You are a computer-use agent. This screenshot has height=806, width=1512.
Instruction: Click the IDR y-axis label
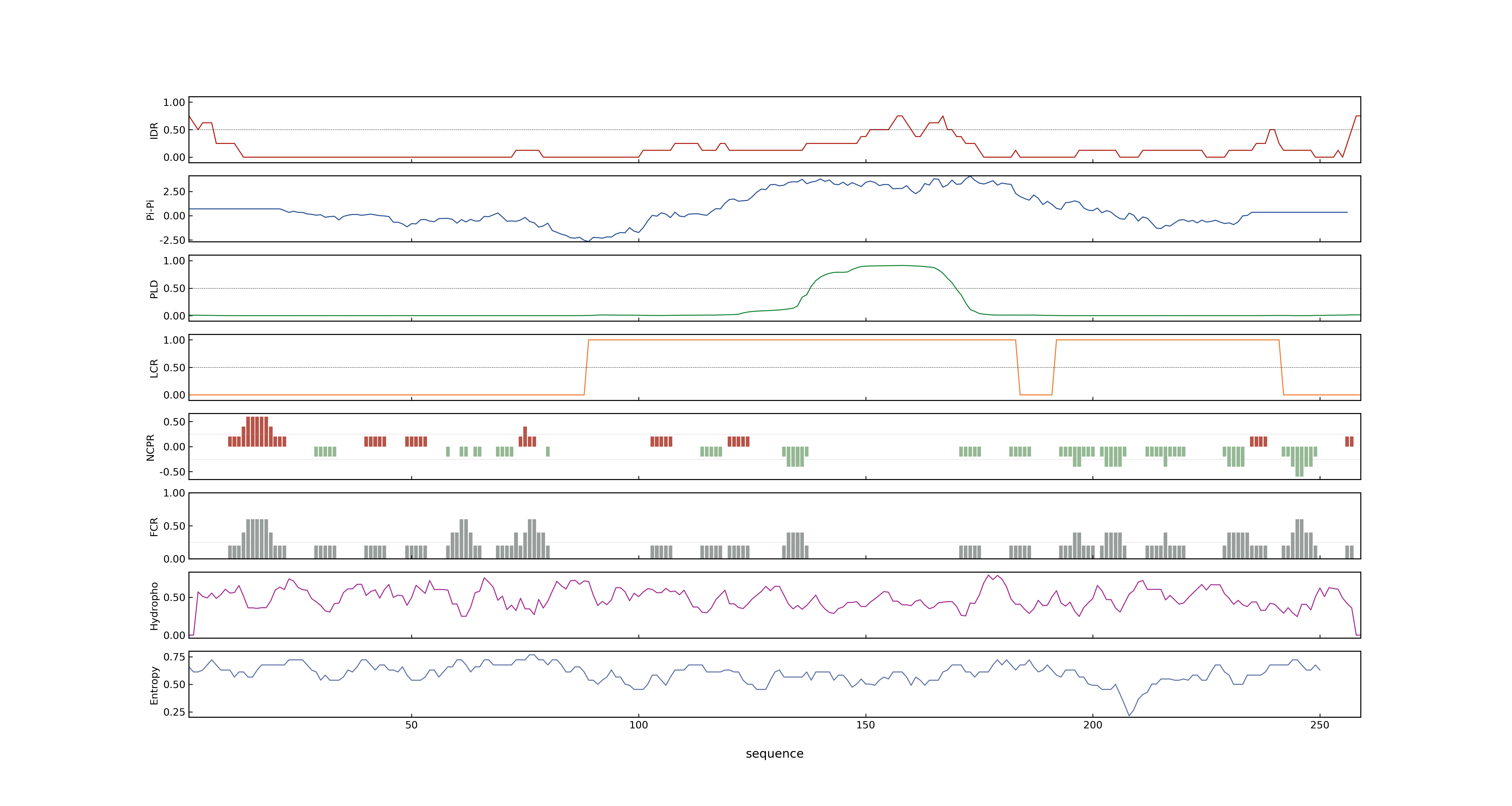point(154,130)
